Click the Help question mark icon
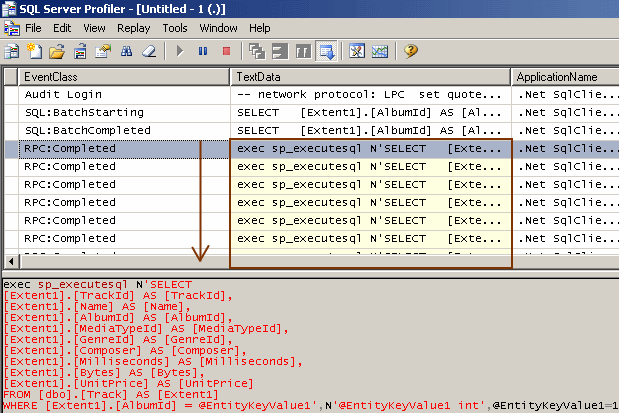The height and width of the screenshot is (413, 619). pos(411,51)
